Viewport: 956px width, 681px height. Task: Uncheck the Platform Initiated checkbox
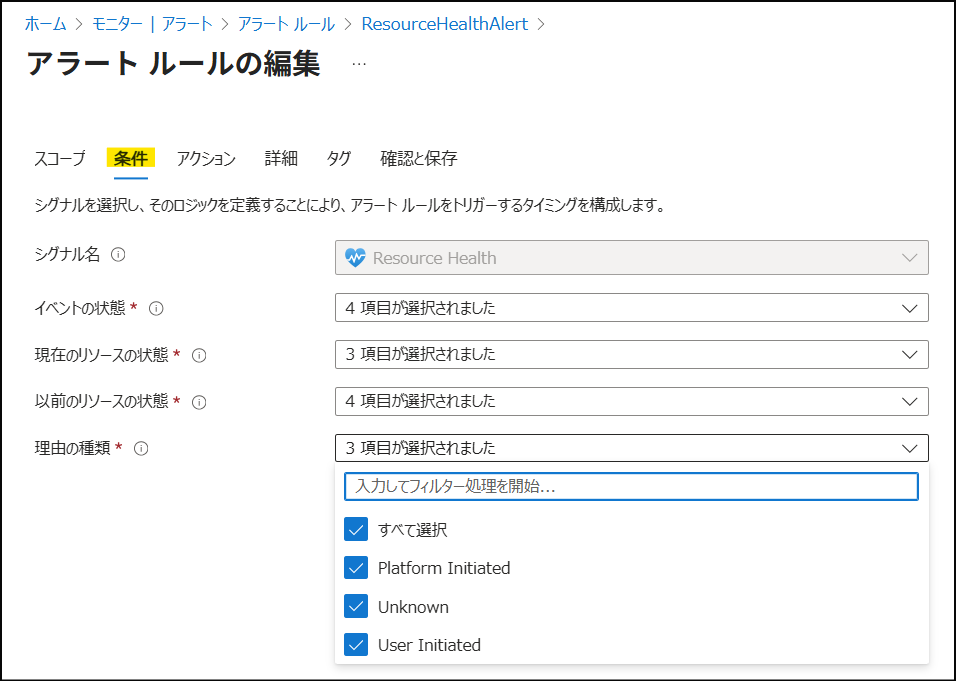point(356,568)
